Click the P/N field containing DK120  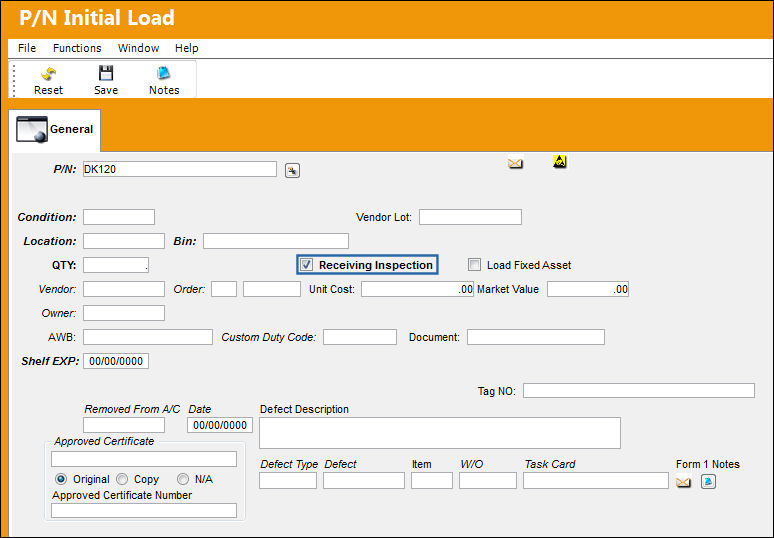180,169
